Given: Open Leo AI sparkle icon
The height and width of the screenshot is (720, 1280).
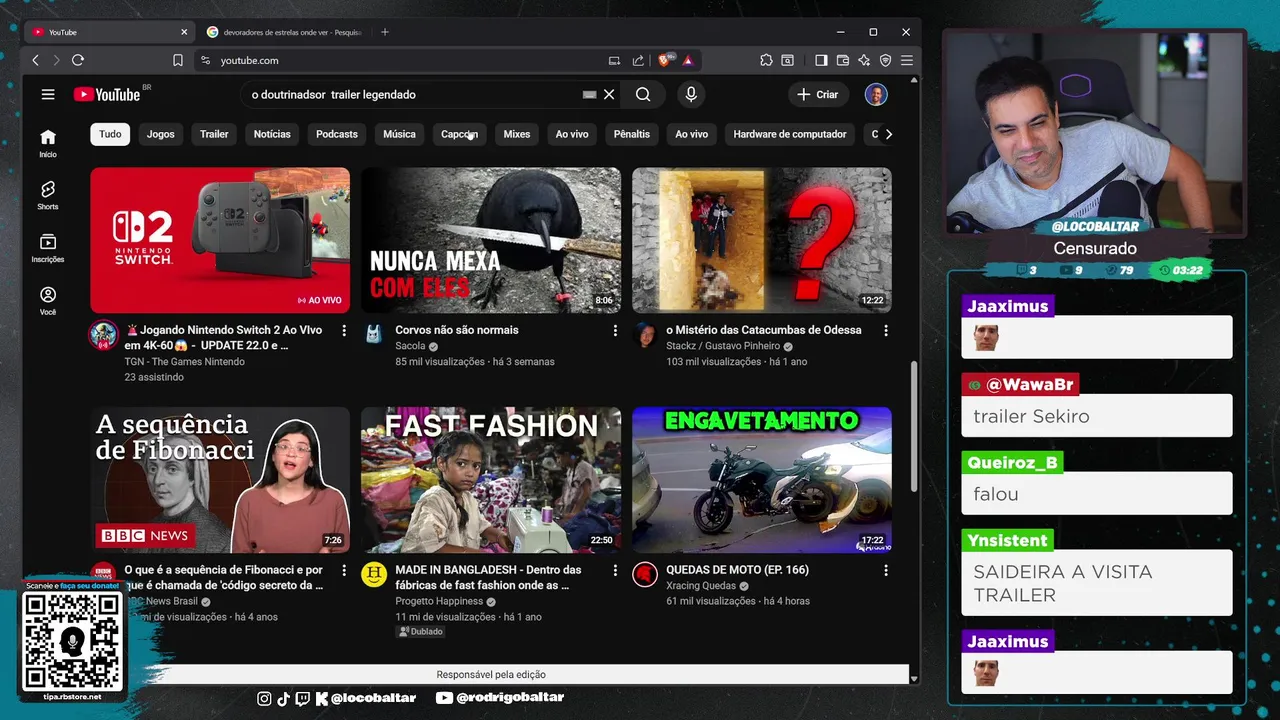Looking at the screenshot, I should click(864, 60).
